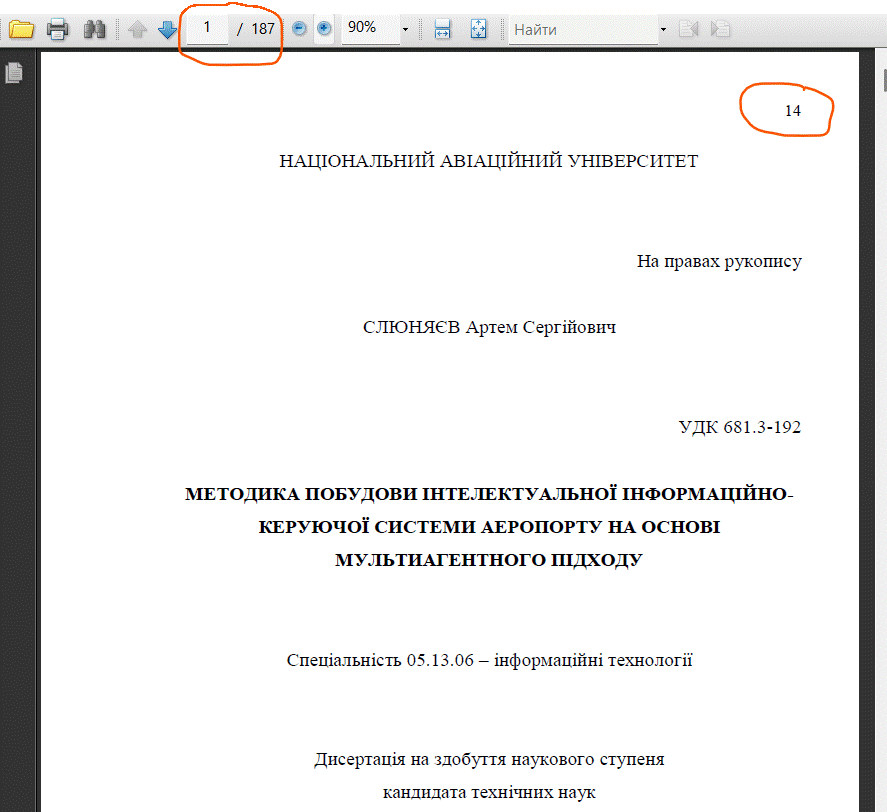Show the pages panel in sidebar
The image size is (887, 812).
(x=14, y=72)
